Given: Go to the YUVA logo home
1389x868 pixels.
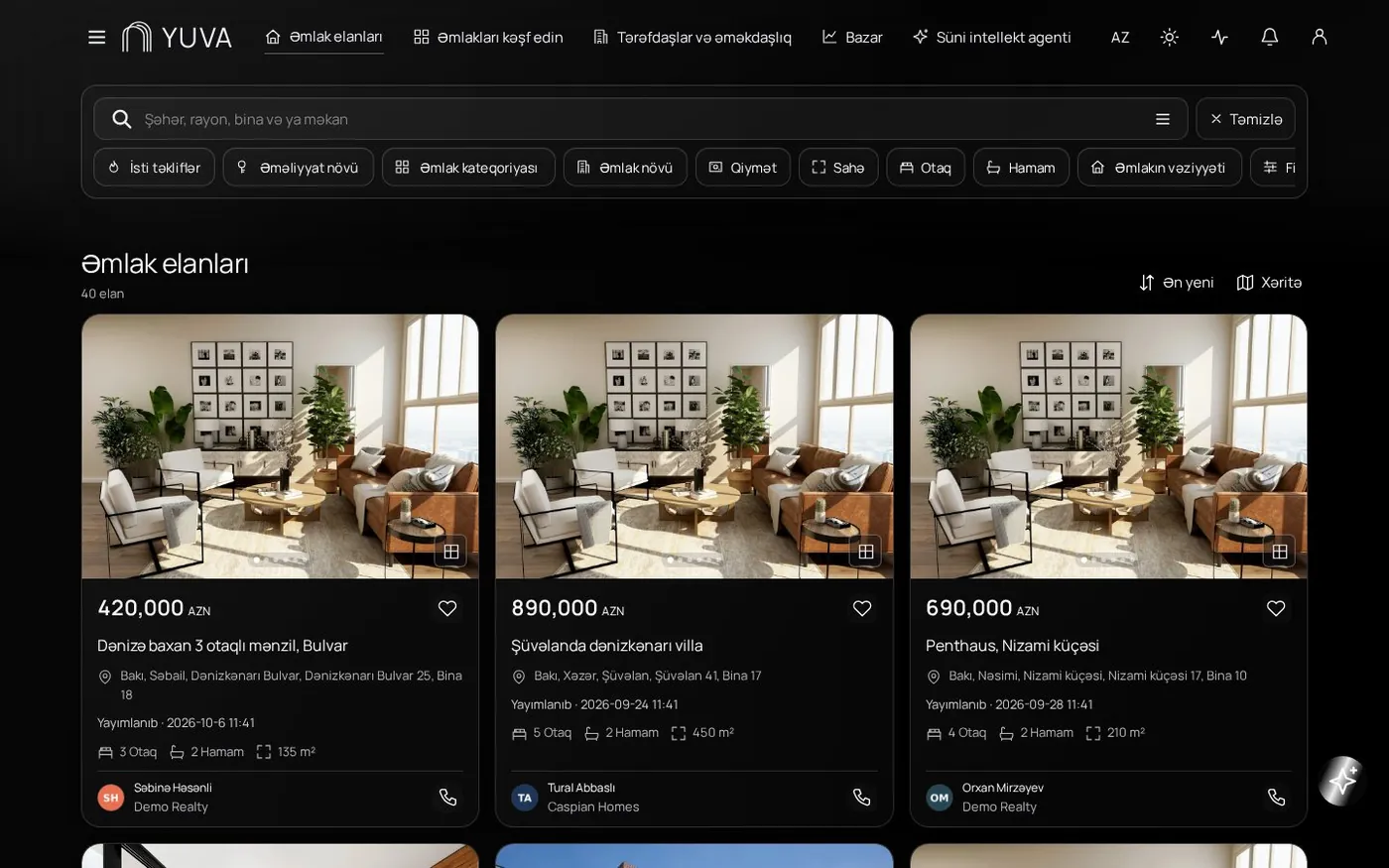Looking at the screenshot, I should pos(177,37).
